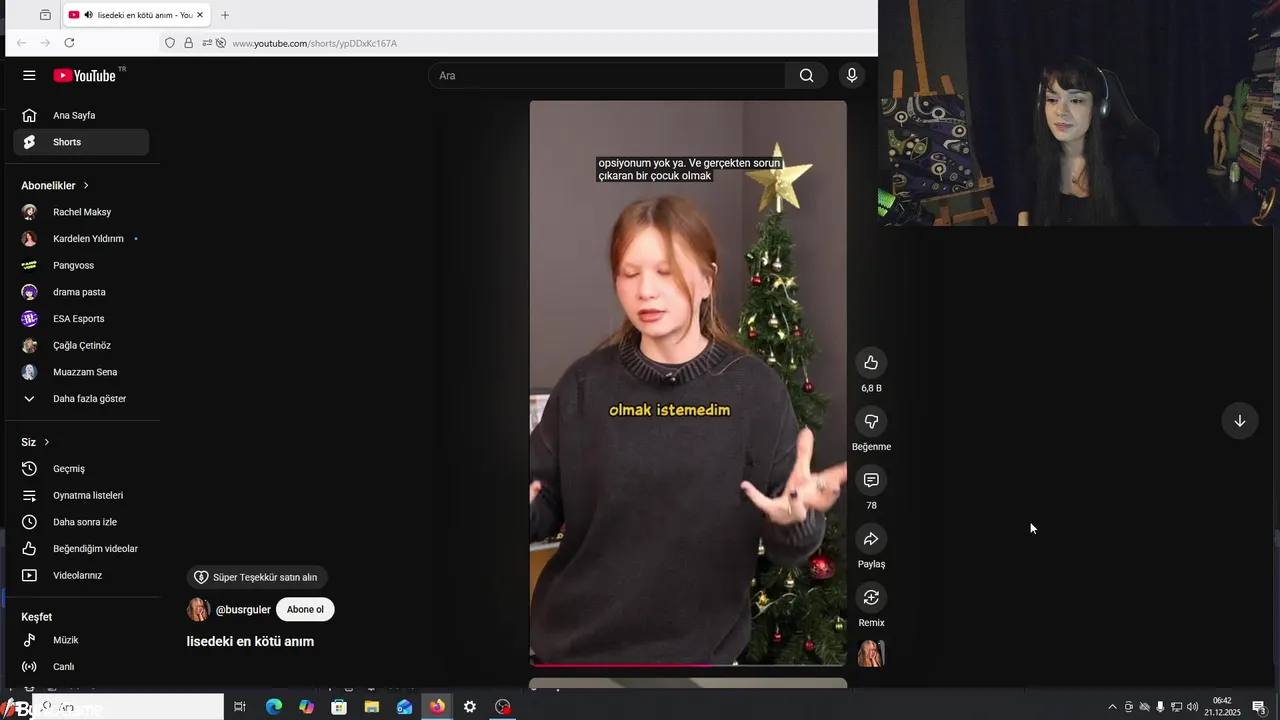This screenshot has height=720, width=1280.
Task: Open Kardelen Yıldırım channel
Action: point(81,239)
